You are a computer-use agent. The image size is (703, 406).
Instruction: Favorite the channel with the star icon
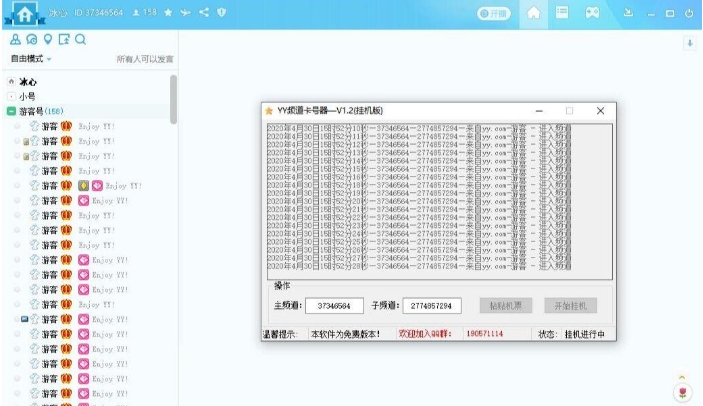pyautogui.click(x=168, y=13)
